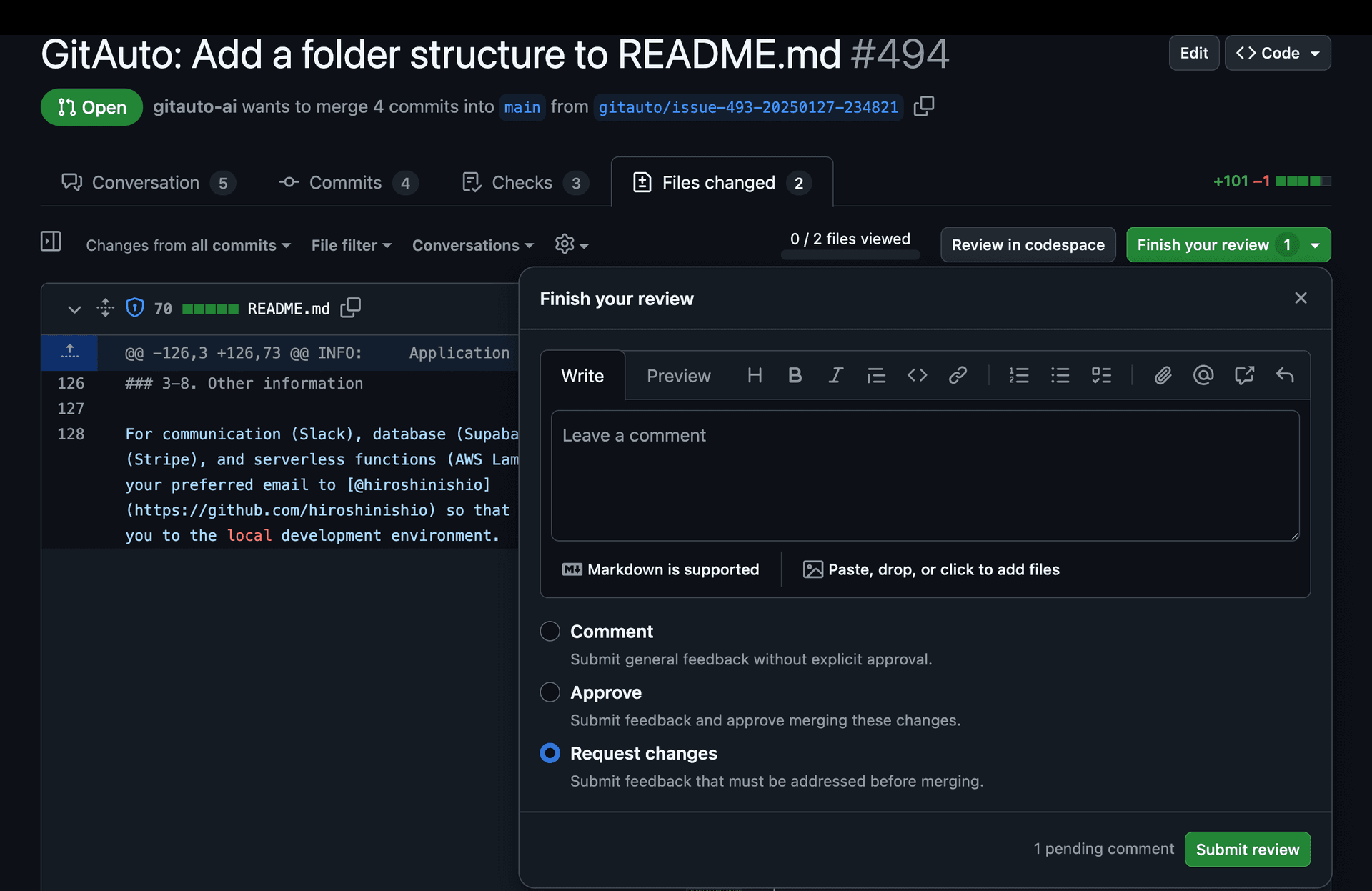Switch to the Commits tab
Image resolution: width=1372 pixels, height=891 pixels.
coord(347,182)
